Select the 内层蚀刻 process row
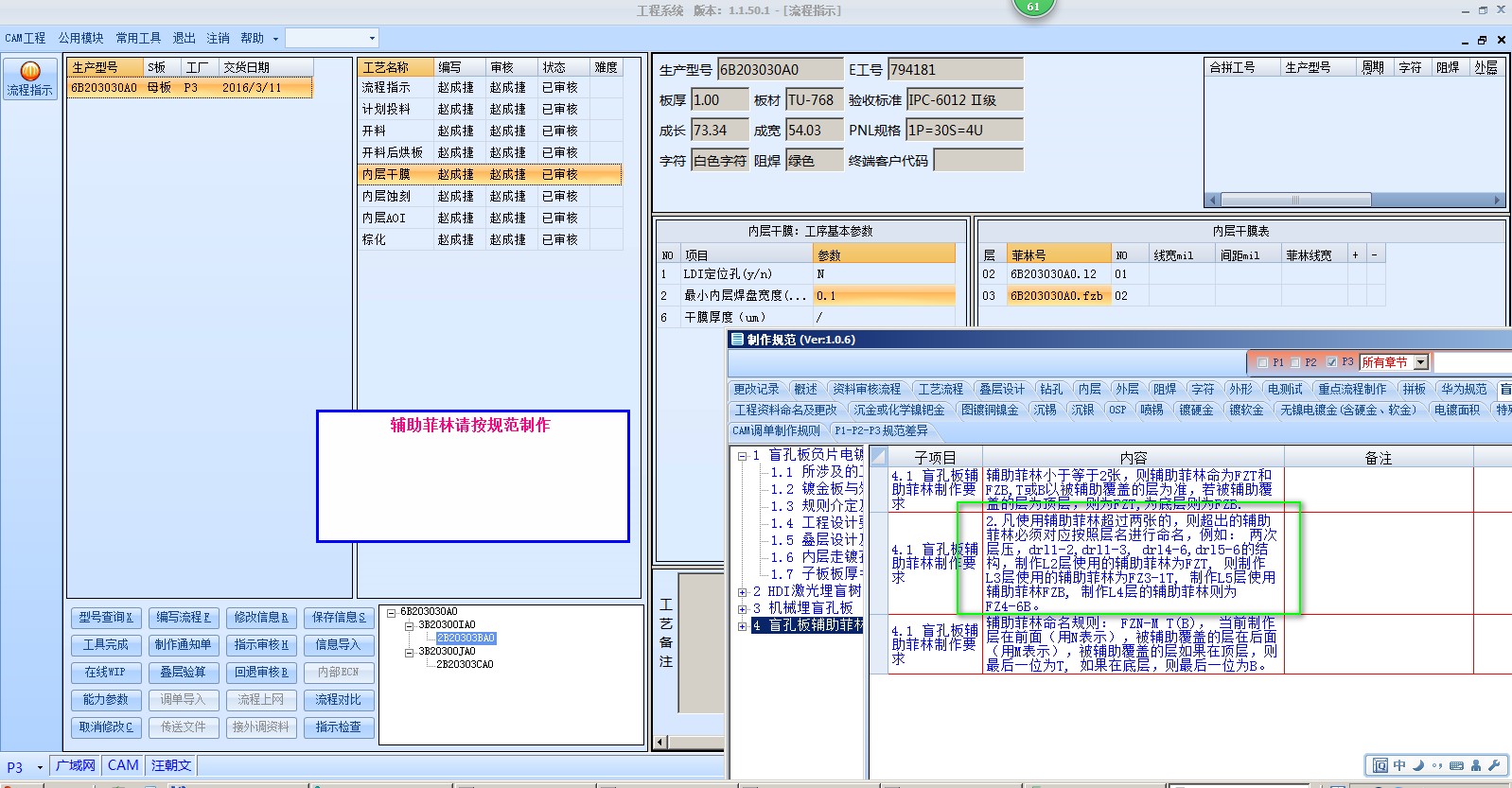The height and width of the screenshot is (788, 1512). [x=490, y=196]
